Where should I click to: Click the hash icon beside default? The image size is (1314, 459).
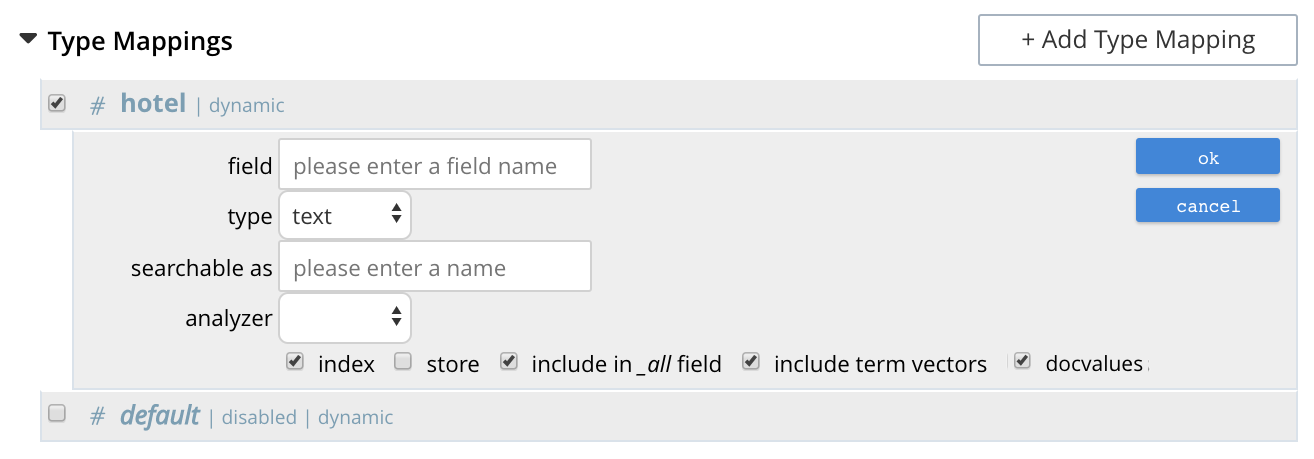(98, 416)
